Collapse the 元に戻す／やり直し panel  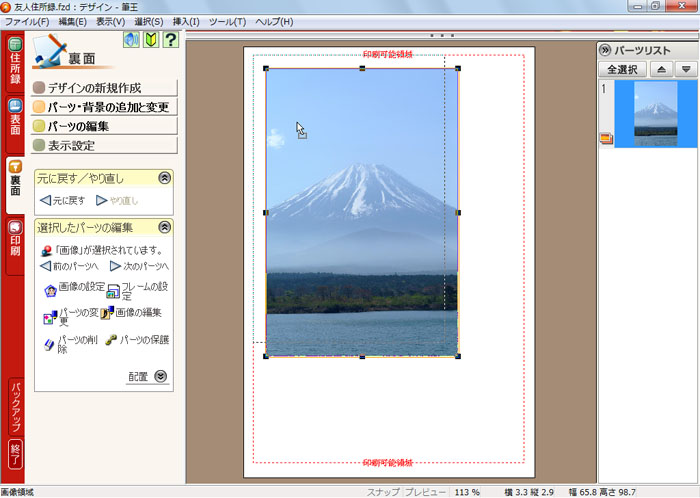tap(164, 178)
